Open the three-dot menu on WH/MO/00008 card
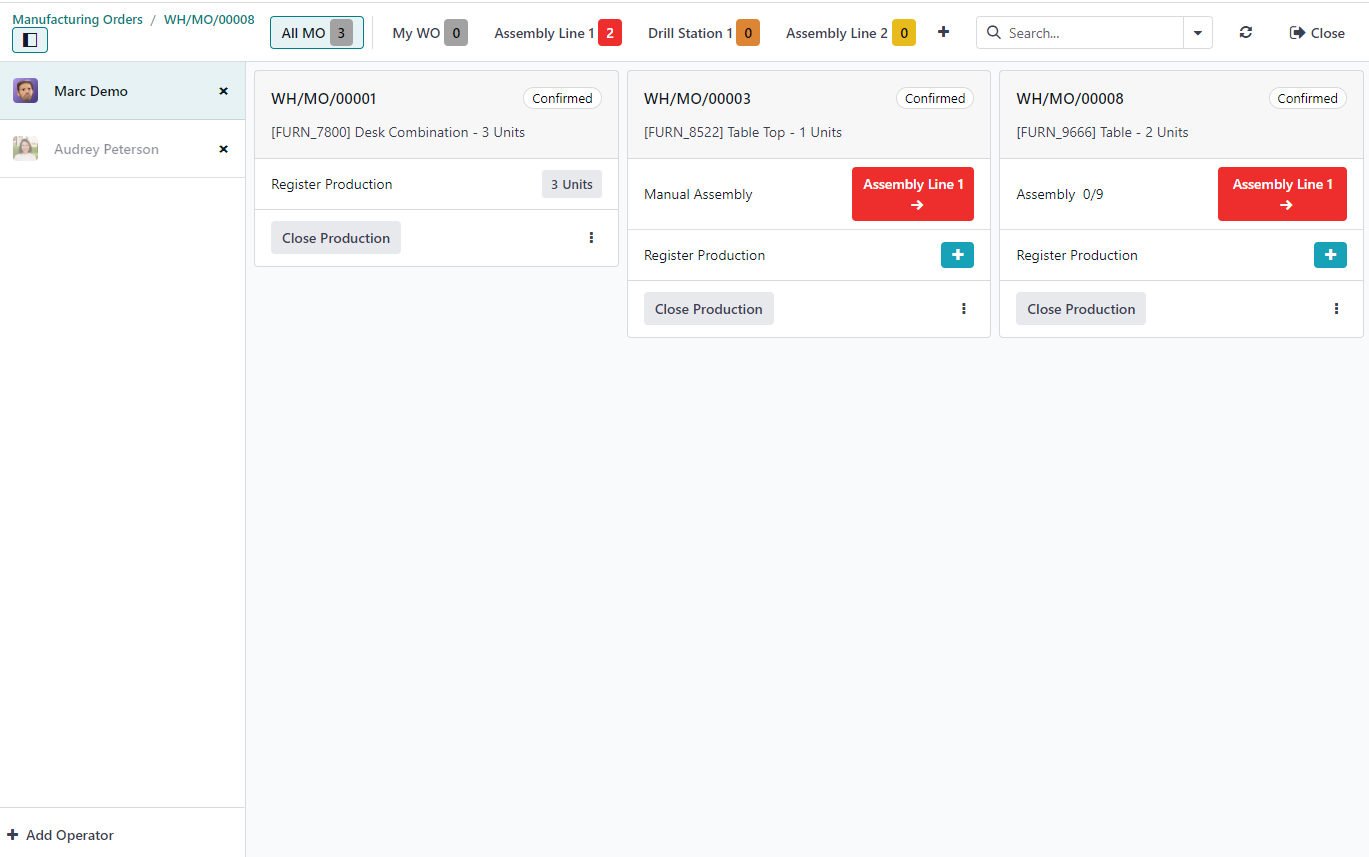 [1336, 309]
